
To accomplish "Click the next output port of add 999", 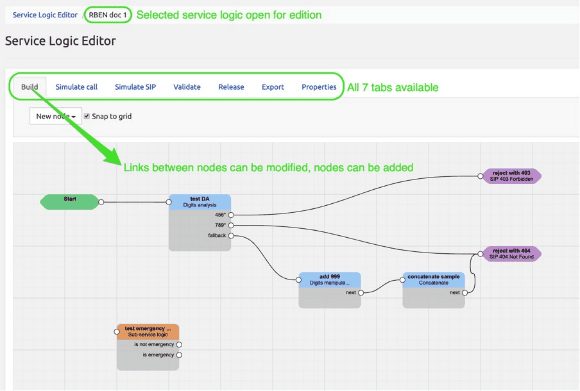I will 361,293.
